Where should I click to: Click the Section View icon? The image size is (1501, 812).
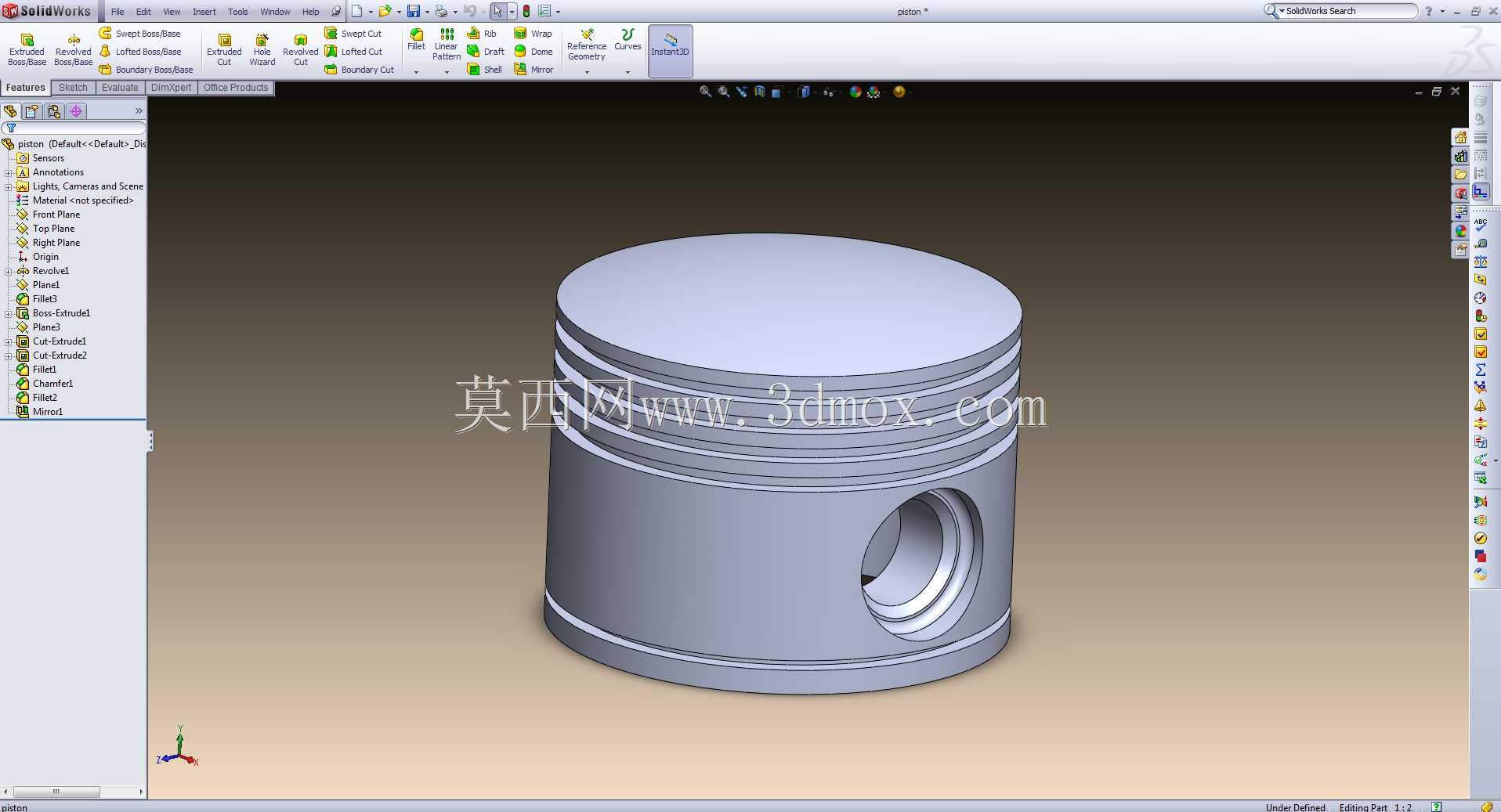[759, 92]
